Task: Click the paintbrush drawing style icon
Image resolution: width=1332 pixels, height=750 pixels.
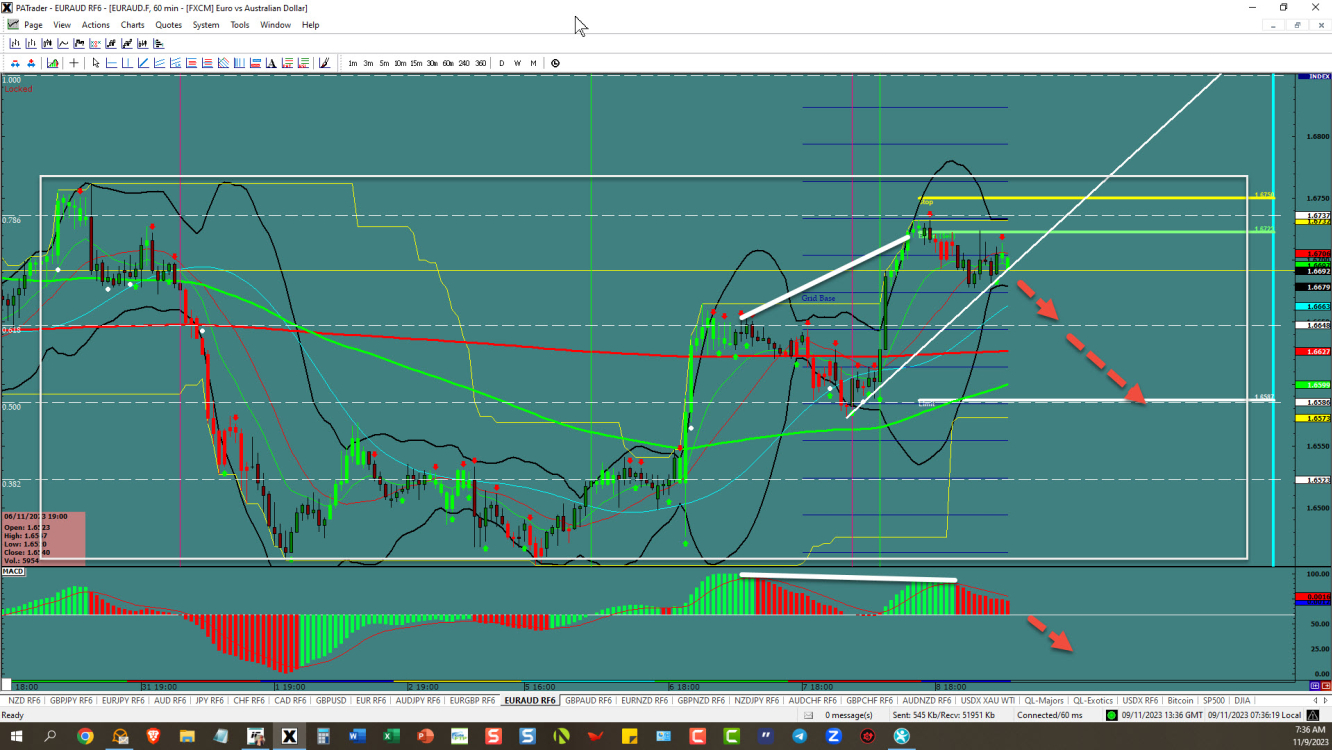Action: 323,63
